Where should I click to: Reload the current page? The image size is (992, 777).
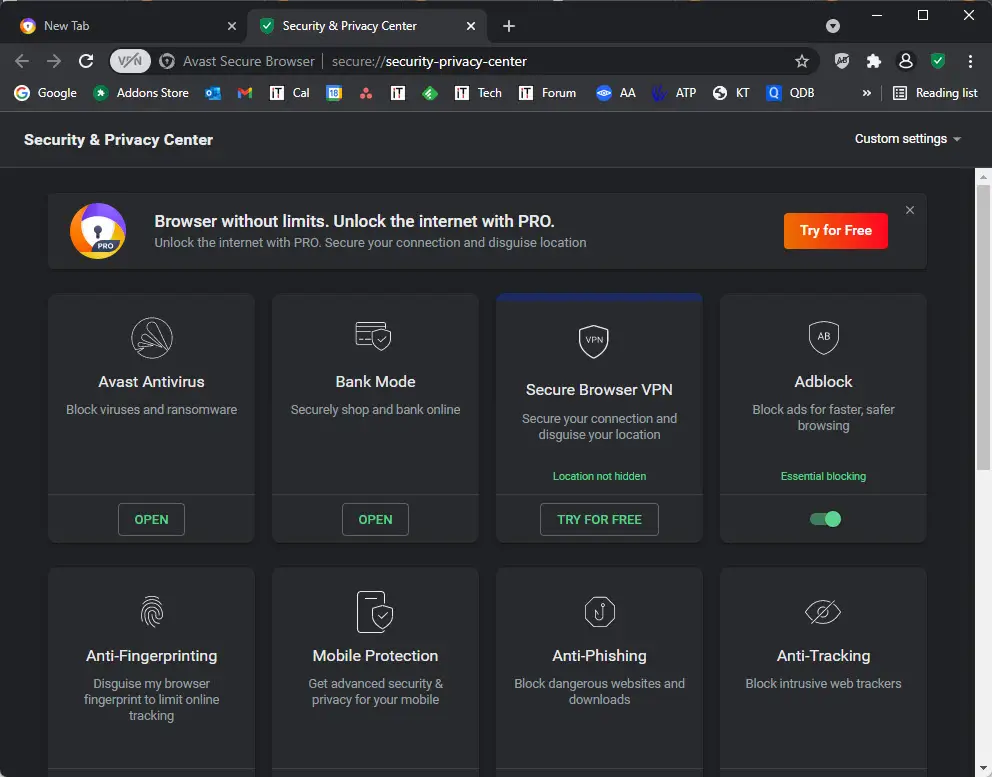click(x=86, y=61)
